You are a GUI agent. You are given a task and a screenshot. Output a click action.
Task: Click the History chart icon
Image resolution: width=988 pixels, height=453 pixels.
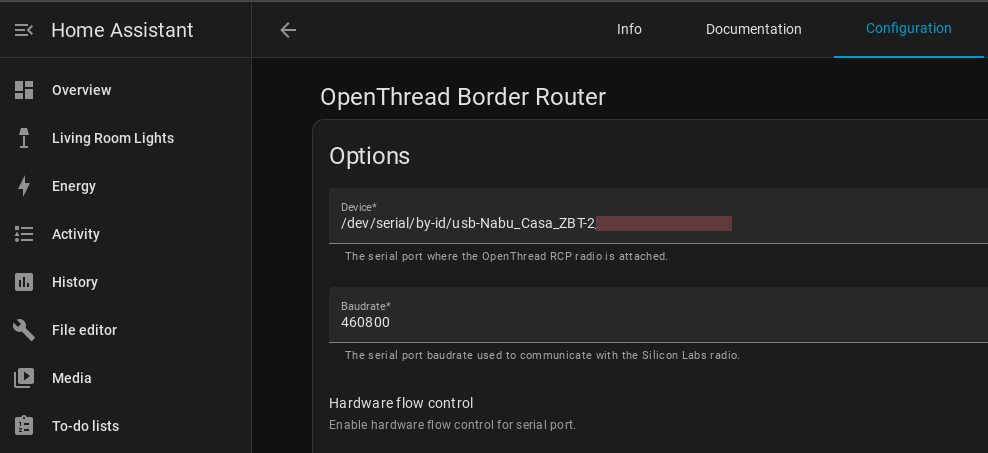coord(24,282)
